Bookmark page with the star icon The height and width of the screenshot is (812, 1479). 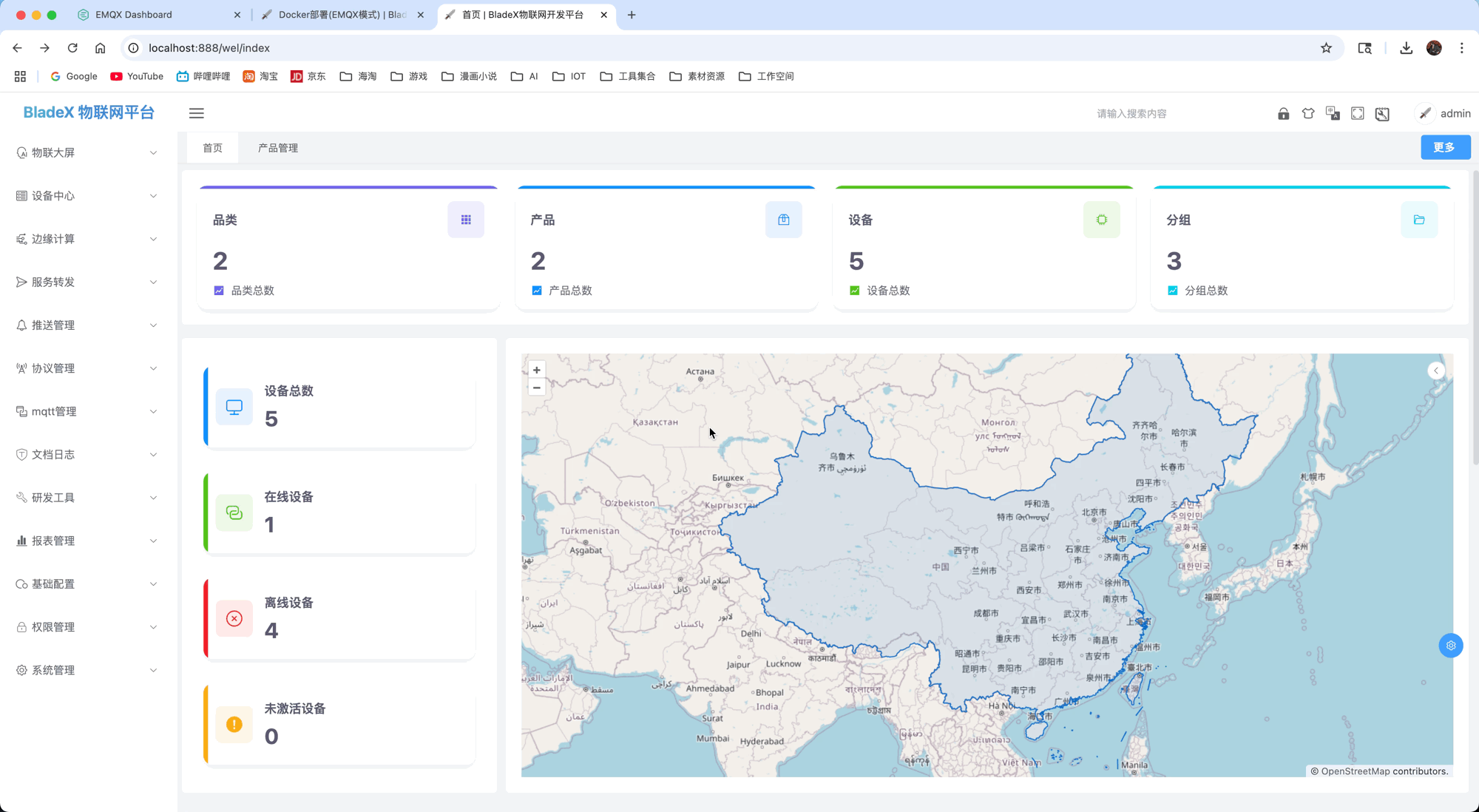pyautogui.click(x=1326, y=48)
